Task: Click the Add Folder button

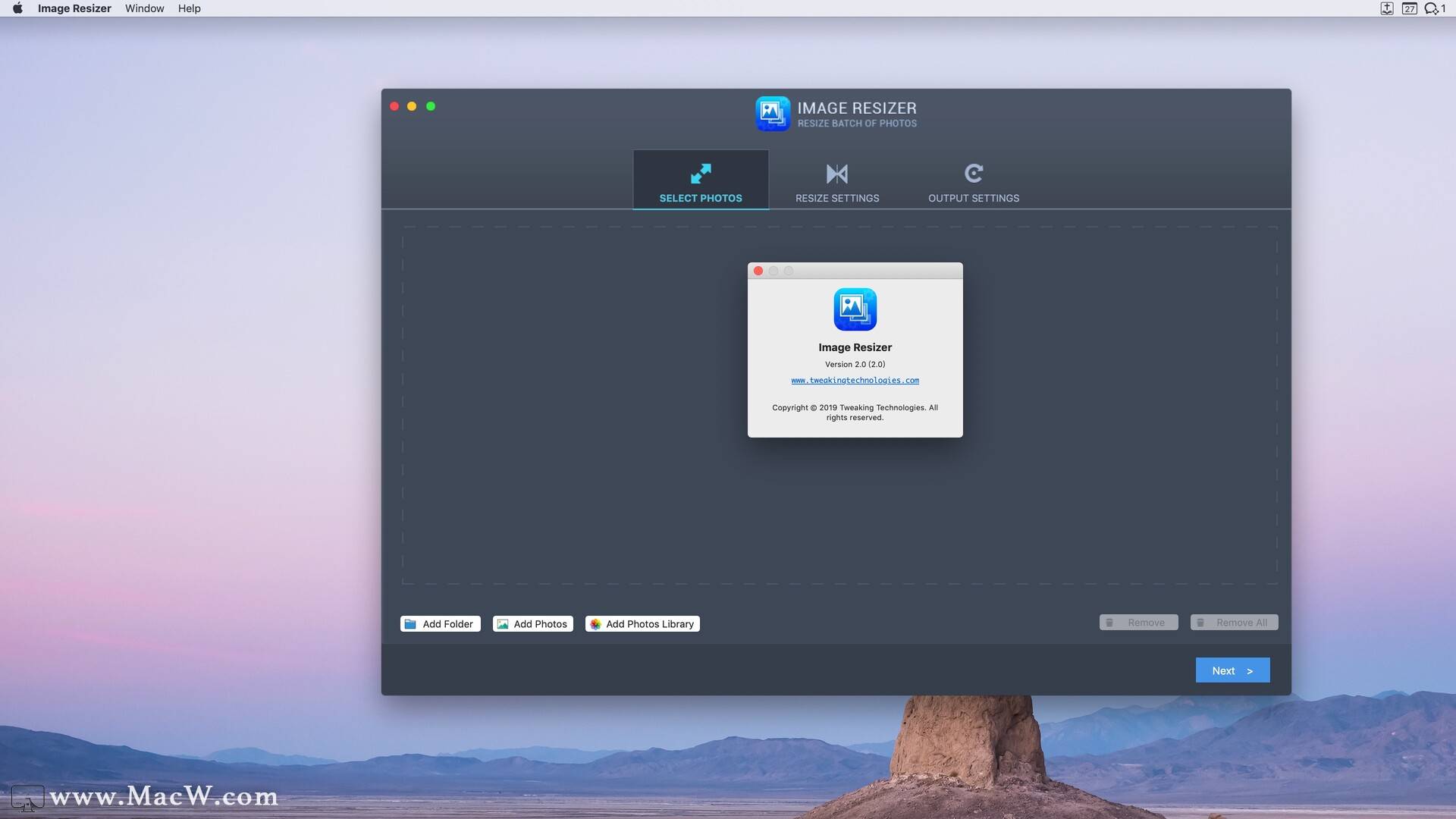Action: (x=441, y=623)
